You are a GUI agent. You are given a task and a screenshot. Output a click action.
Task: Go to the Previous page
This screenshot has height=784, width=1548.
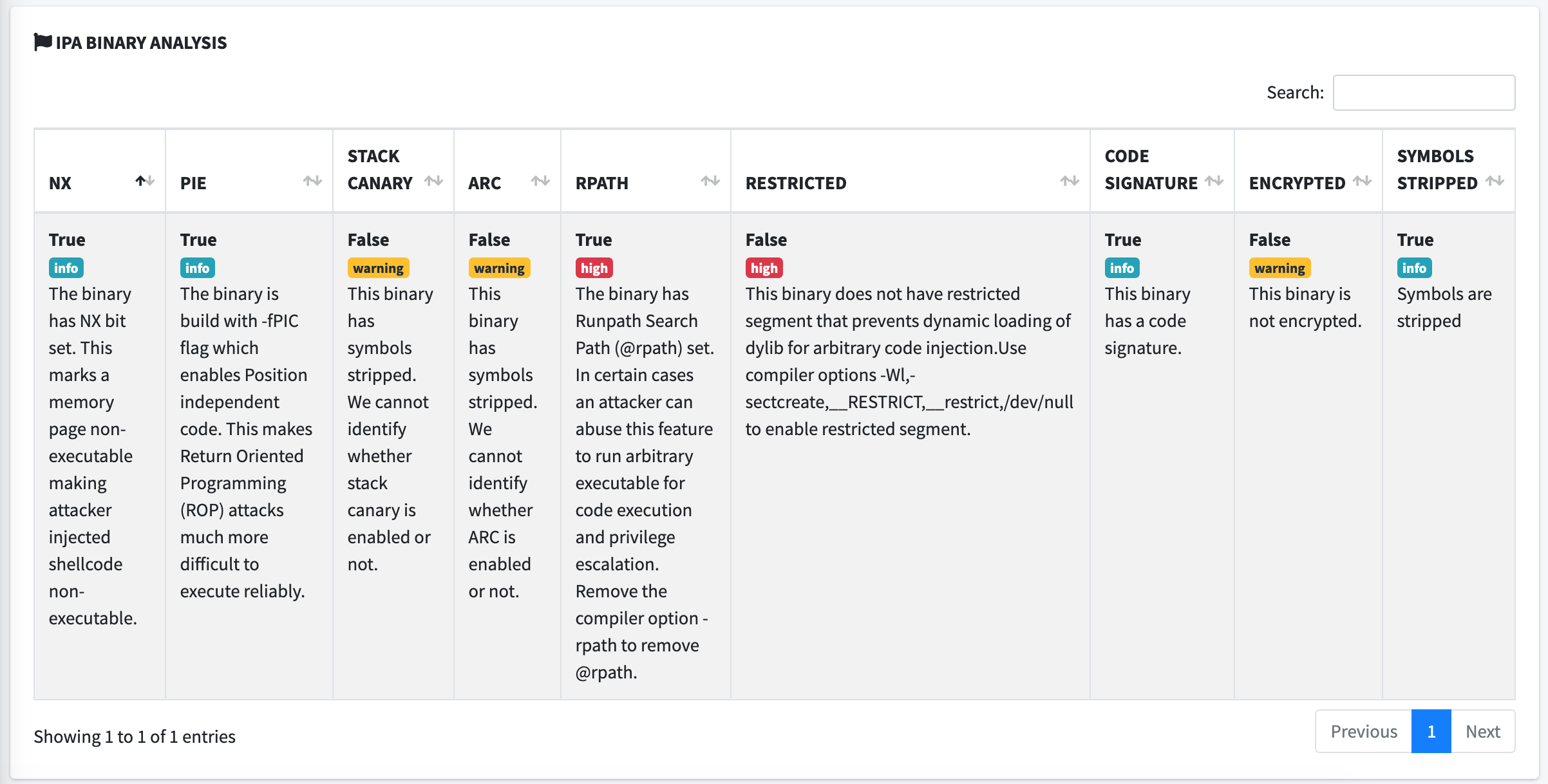[1363, 731]
